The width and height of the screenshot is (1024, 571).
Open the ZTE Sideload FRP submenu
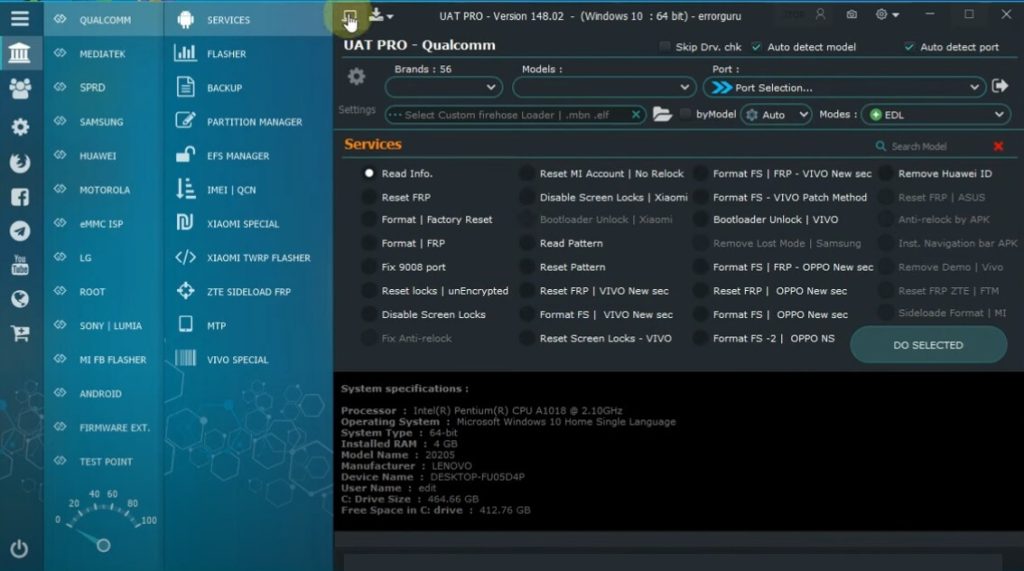click(x=248, y=291)
